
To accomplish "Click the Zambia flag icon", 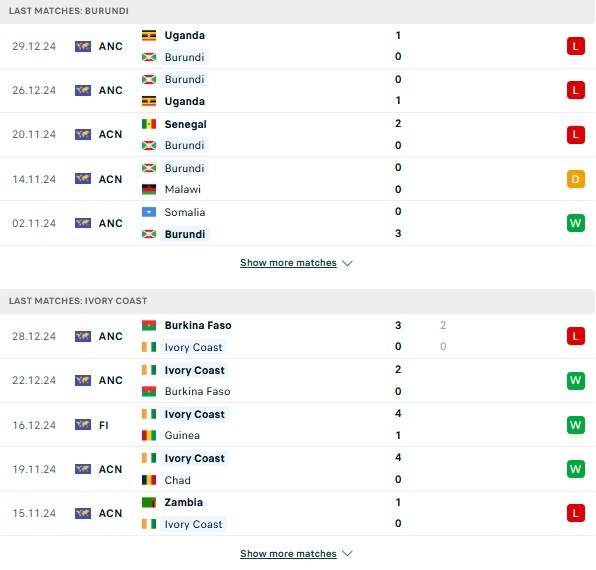I will (149, 502).
